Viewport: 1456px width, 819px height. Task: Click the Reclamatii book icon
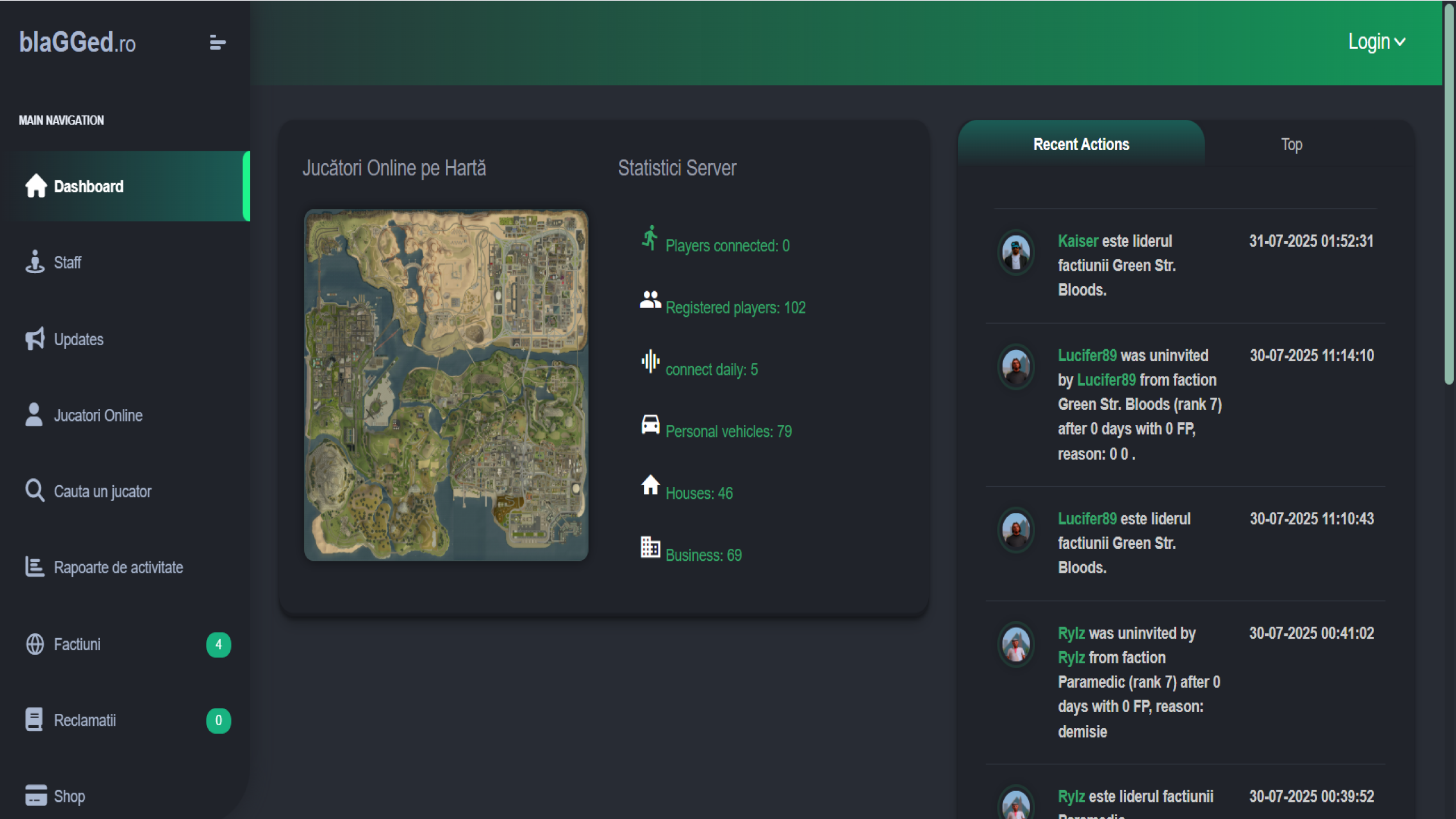click(x=34, y=720)
